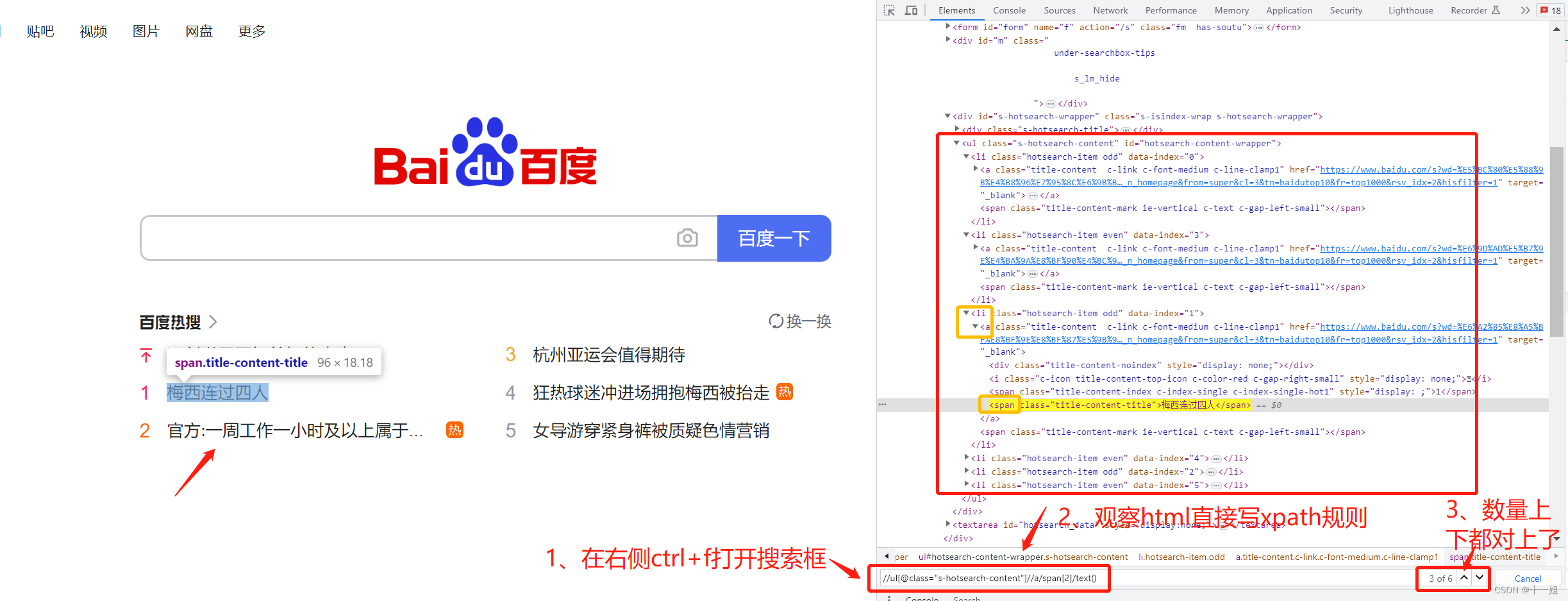This screenshot has width=1568, height=601.
Task: Collapse the li data-index="1" node
Action: pos(966,313)
